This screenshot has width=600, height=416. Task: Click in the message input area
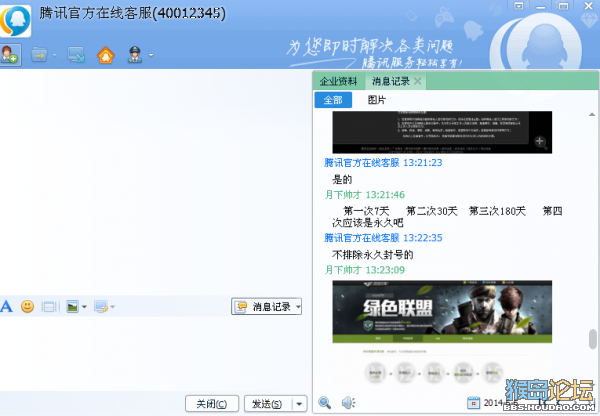click(x=155, y=353)
